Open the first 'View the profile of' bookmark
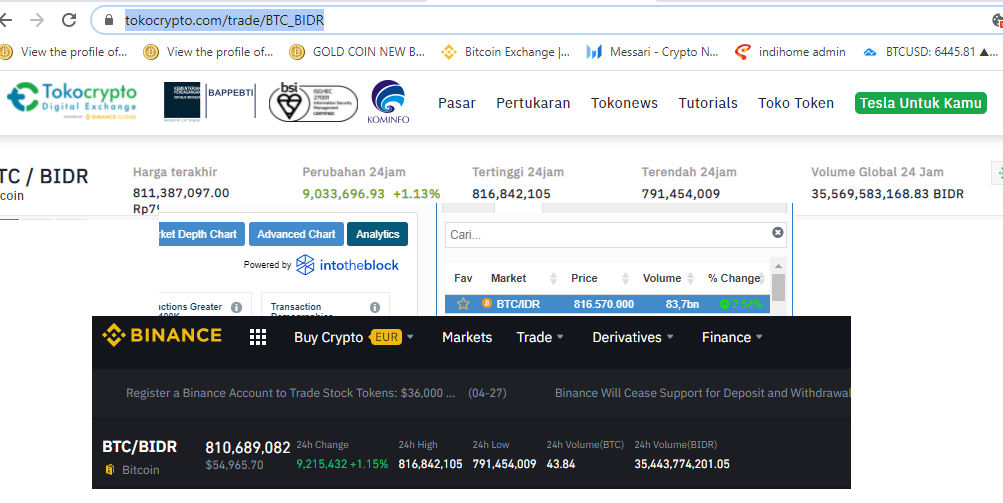1003x503 pixels. point(64,52)
